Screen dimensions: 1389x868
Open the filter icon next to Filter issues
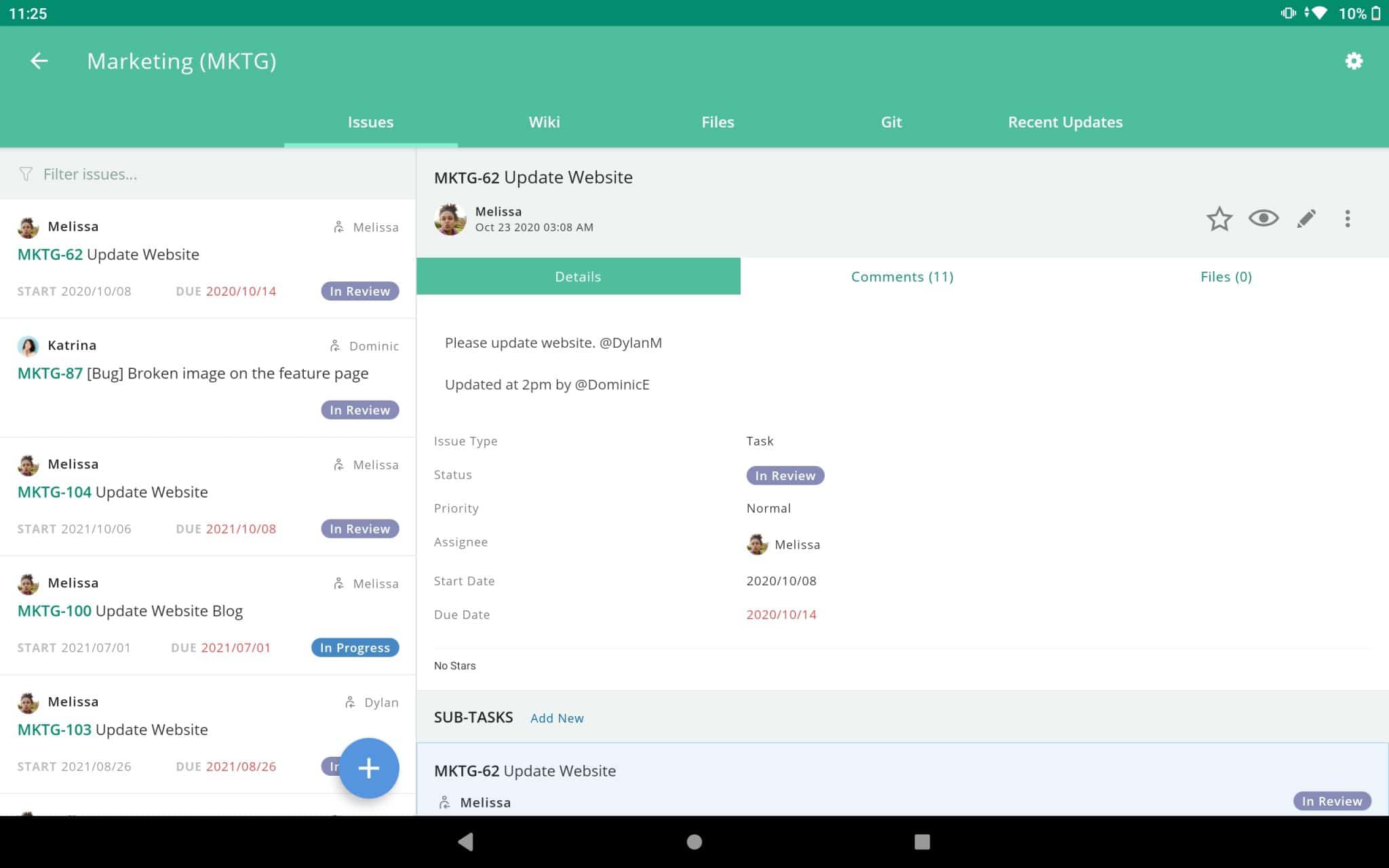pos(26,174)
